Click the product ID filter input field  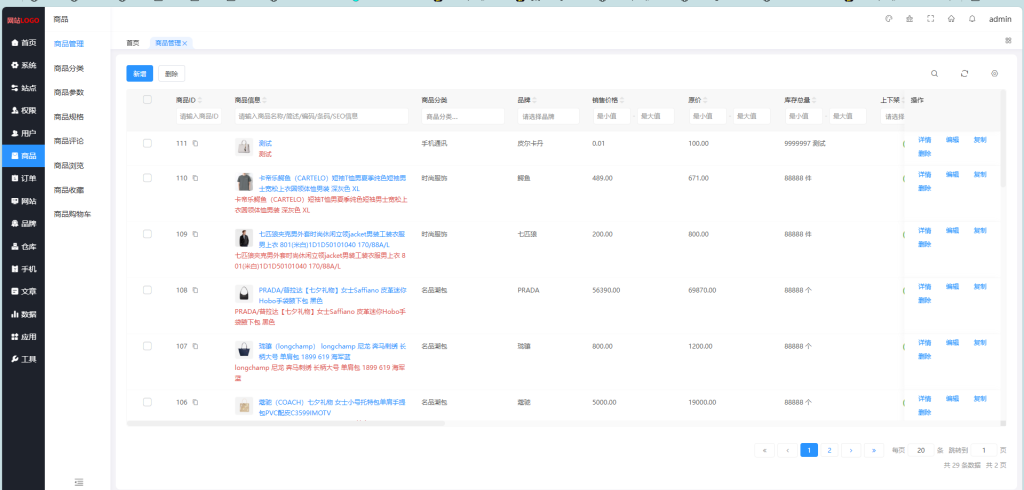point(198,116)
